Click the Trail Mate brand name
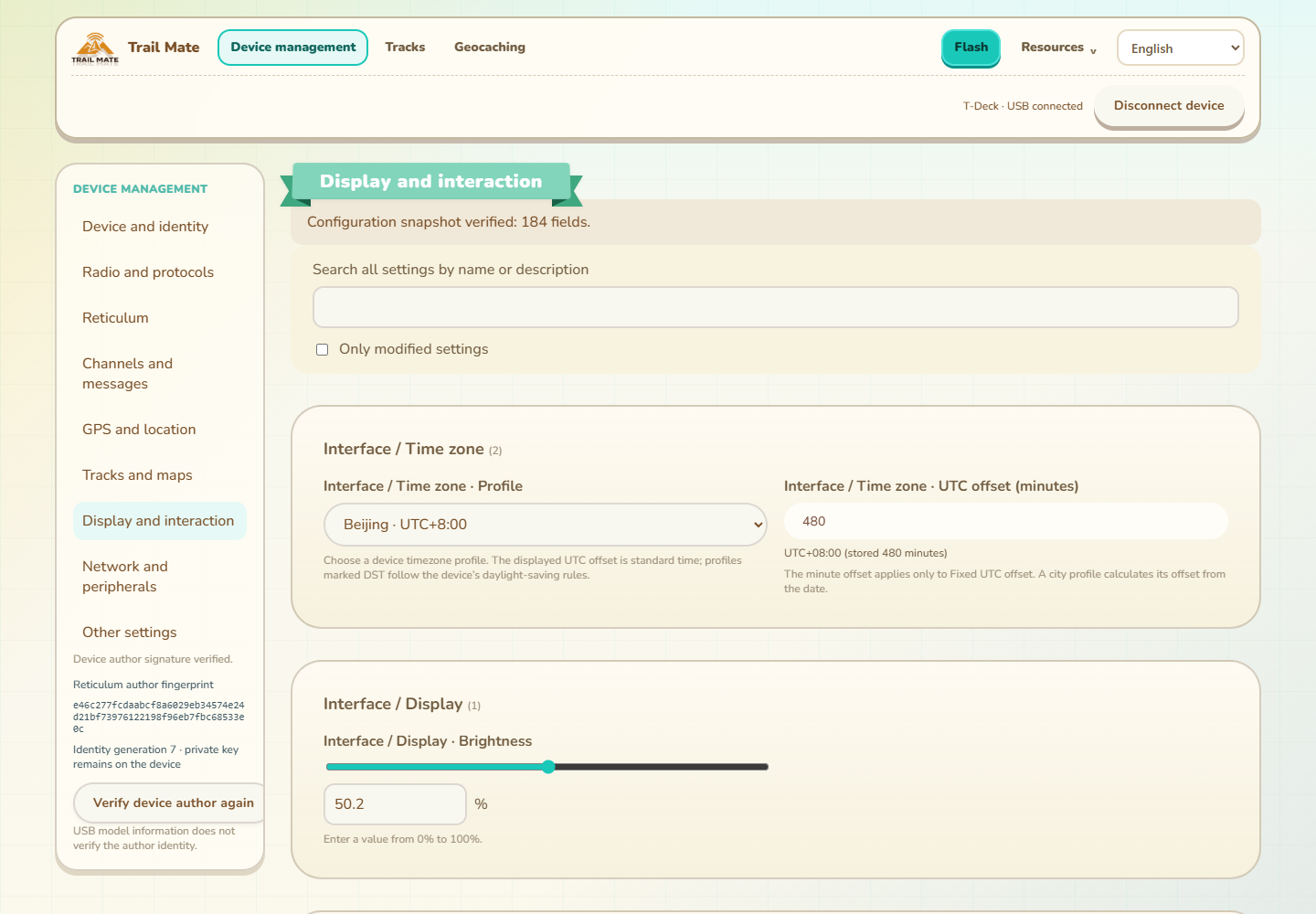 164,48
